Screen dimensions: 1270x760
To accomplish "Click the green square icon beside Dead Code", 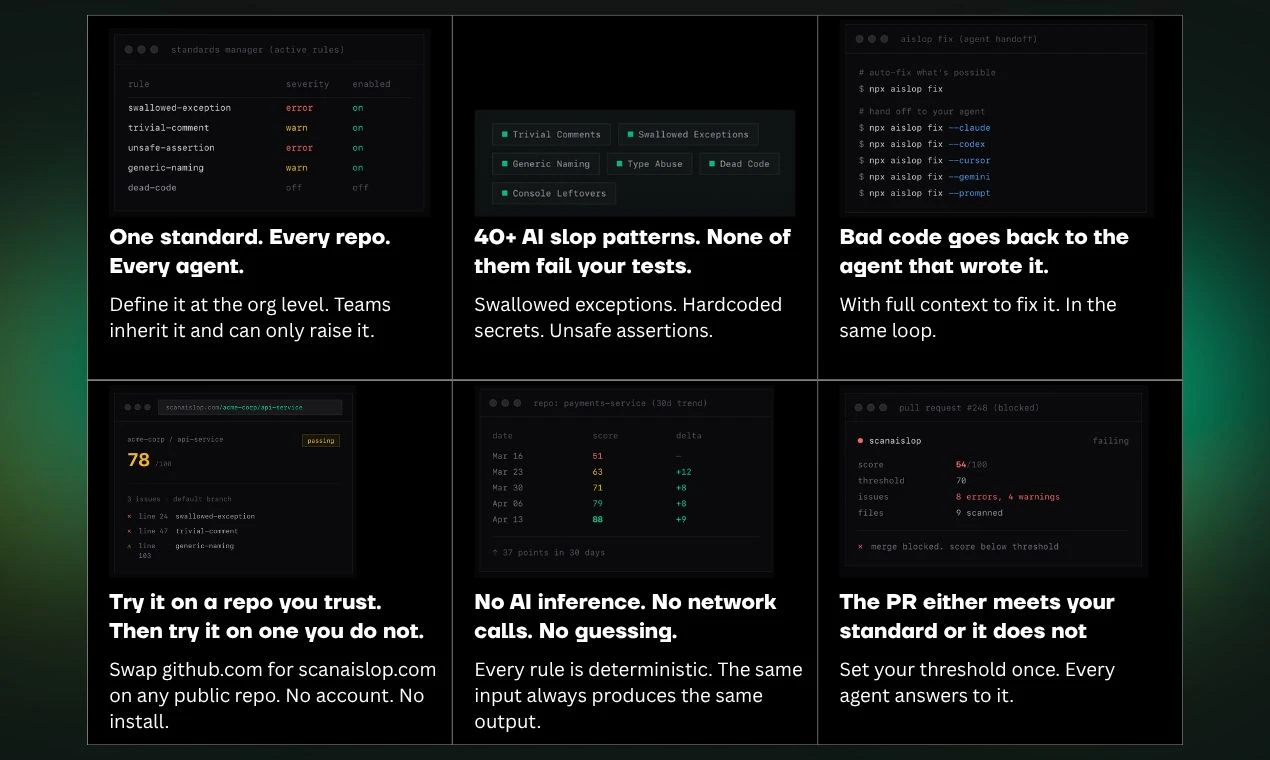I will pos(712,164).
